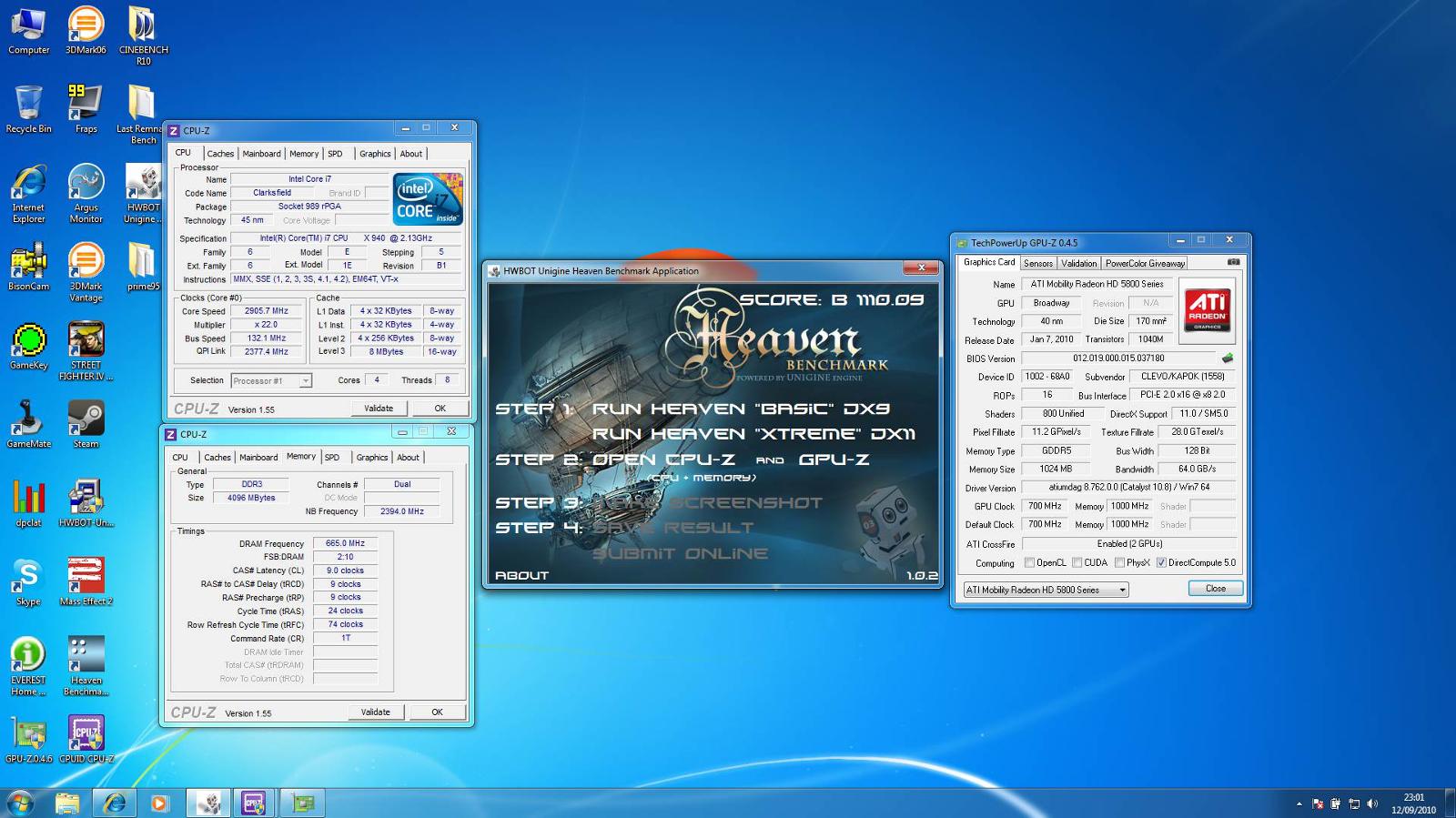Toggle the PhysX checkbox in GPU-Z

coord(1119,562)
